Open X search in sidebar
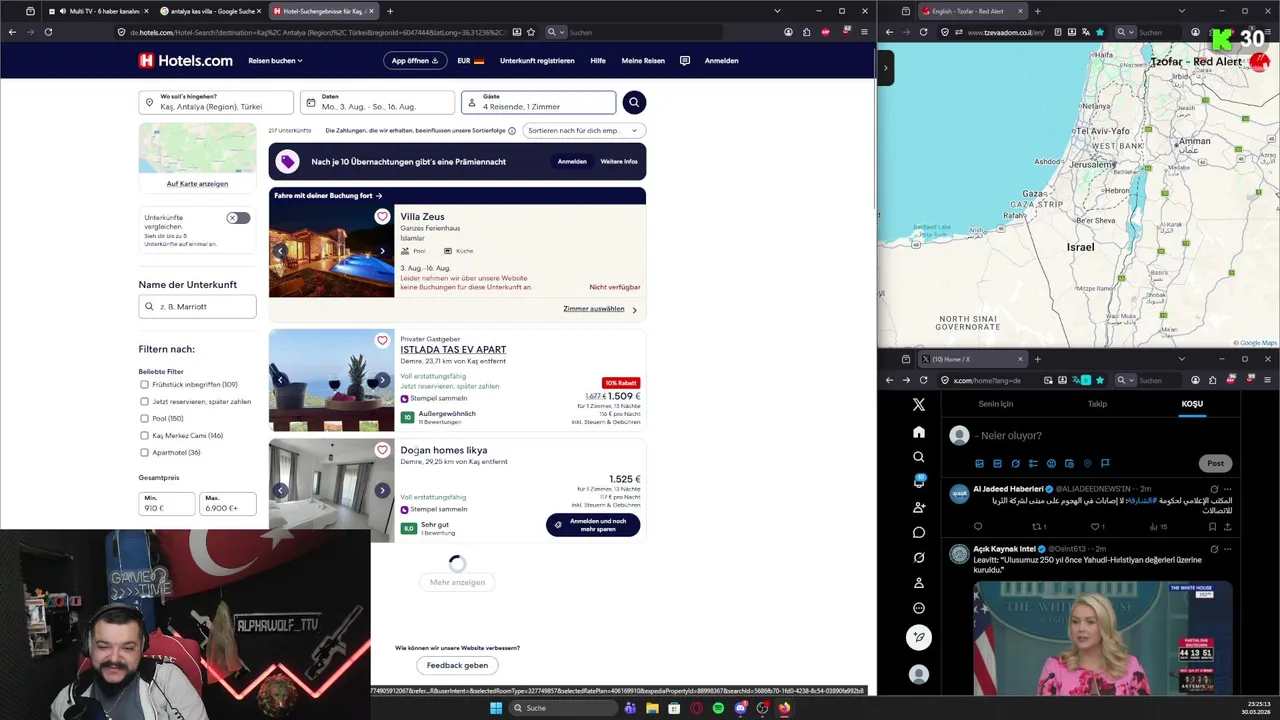The image size is (1280, 720). click(919, 457)
